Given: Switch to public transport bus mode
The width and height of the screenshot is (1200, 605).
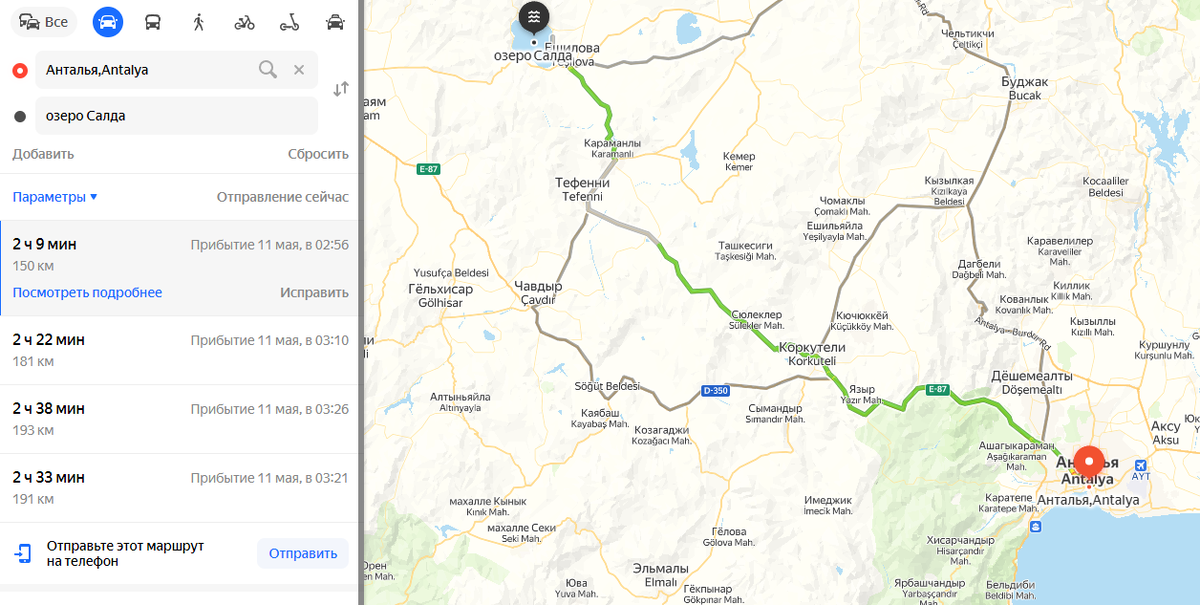Looking at the screenshot, I should tap(153, 22).
